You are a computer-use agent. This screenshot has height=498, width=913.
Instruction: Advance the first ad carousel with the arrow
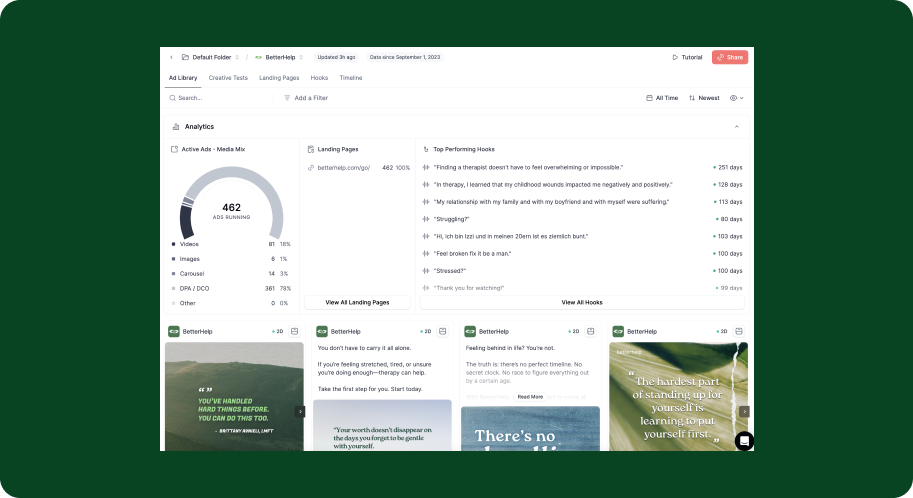pos(300,411)
